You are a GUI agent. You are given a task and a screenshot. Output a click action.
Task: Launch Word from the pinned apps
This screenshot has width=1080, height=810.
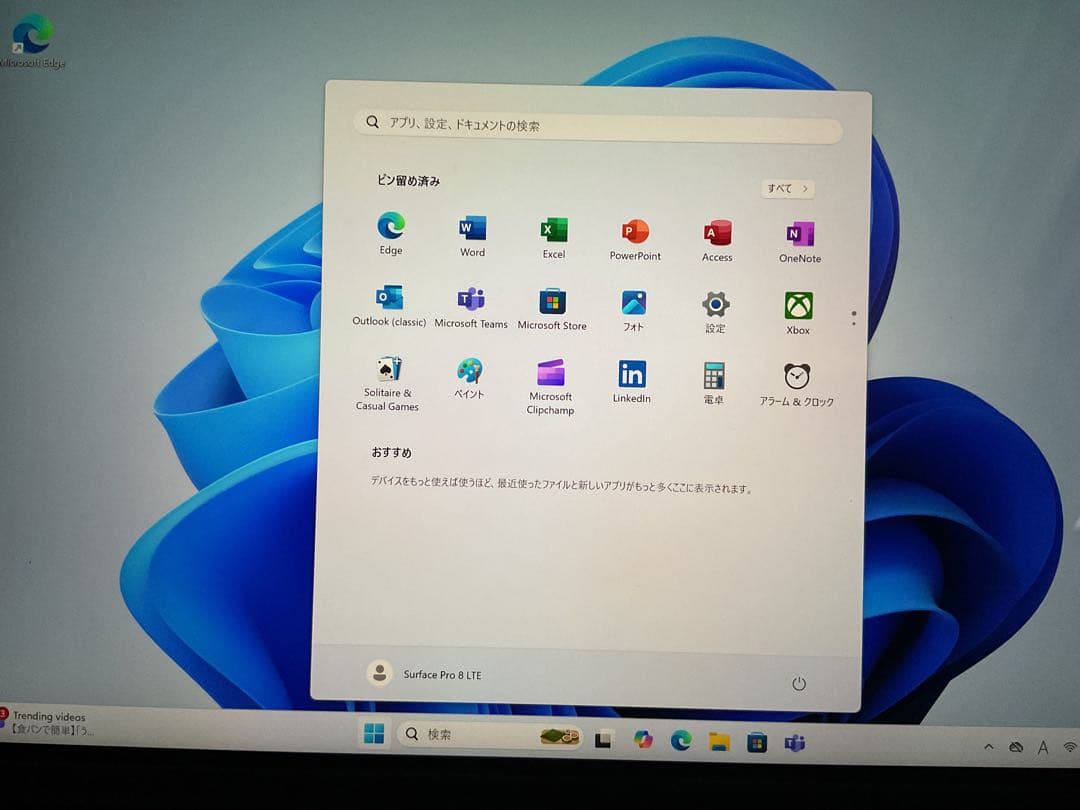click(x=471, y=229)
